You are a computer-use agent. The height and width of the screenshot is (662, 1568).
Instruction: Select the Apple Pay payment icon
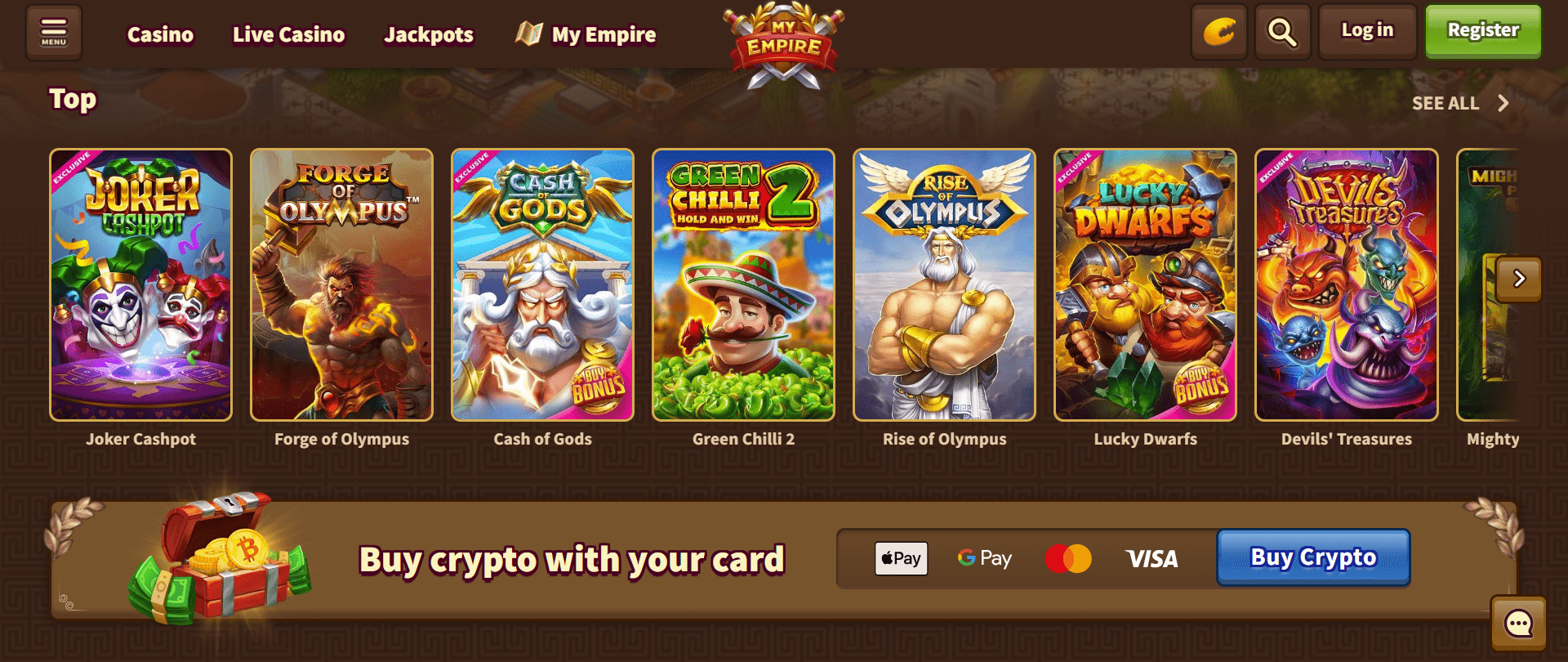click(x=901, y=559)
